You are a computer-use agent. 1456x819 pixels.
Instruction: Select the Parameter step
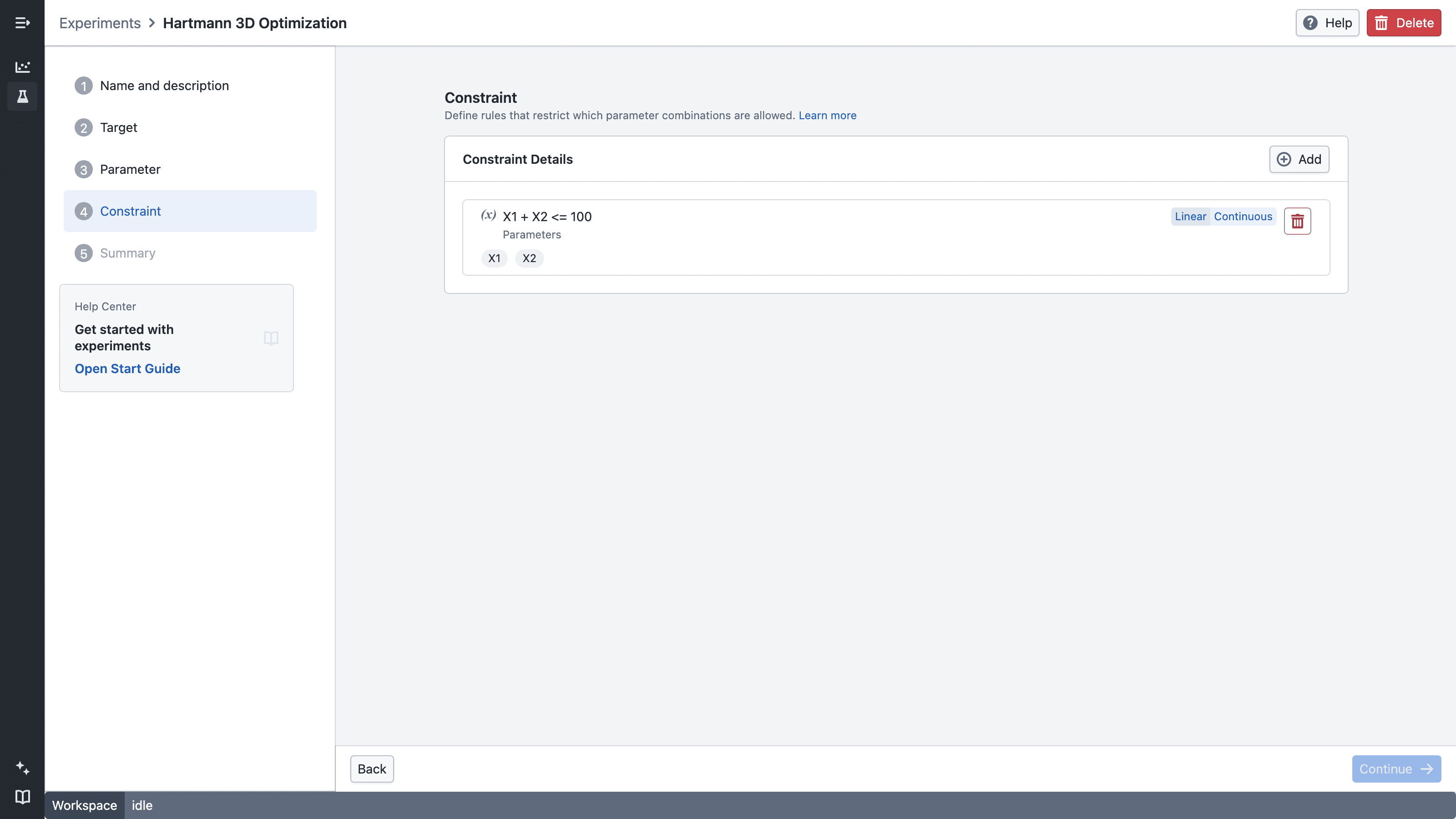(x=190, y=169)
